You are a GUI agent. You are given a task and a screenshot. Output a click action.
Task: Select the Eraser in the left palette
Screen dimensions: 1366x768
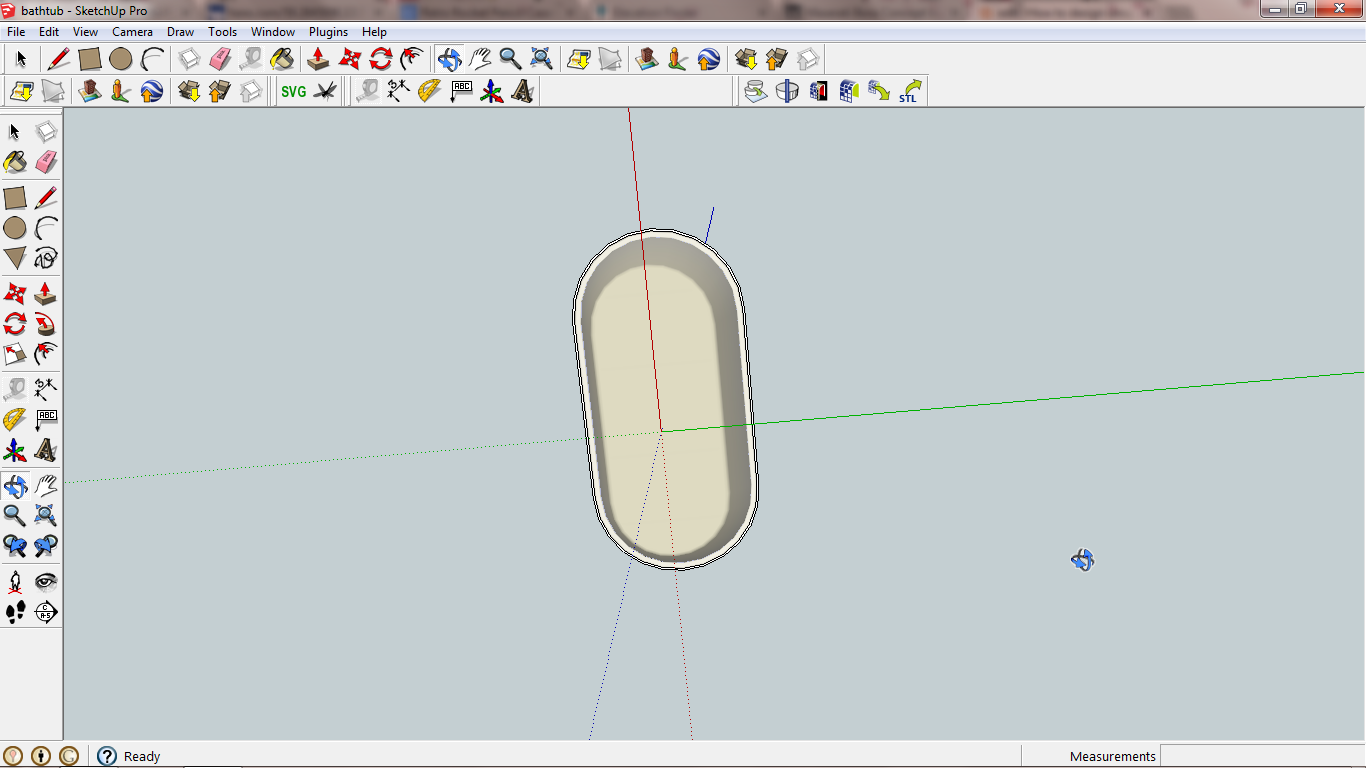click(x=46, y=162)
